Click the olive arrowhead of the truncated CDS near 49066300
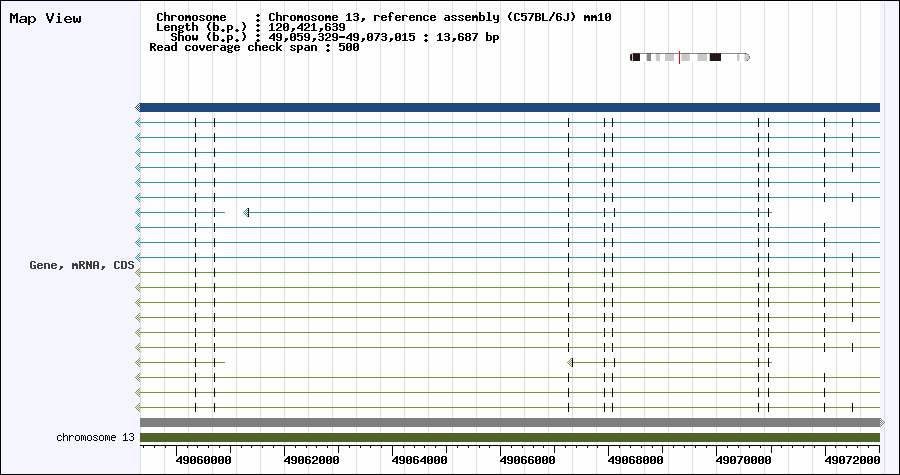This screenshot has height=475, width=900. 570,363
